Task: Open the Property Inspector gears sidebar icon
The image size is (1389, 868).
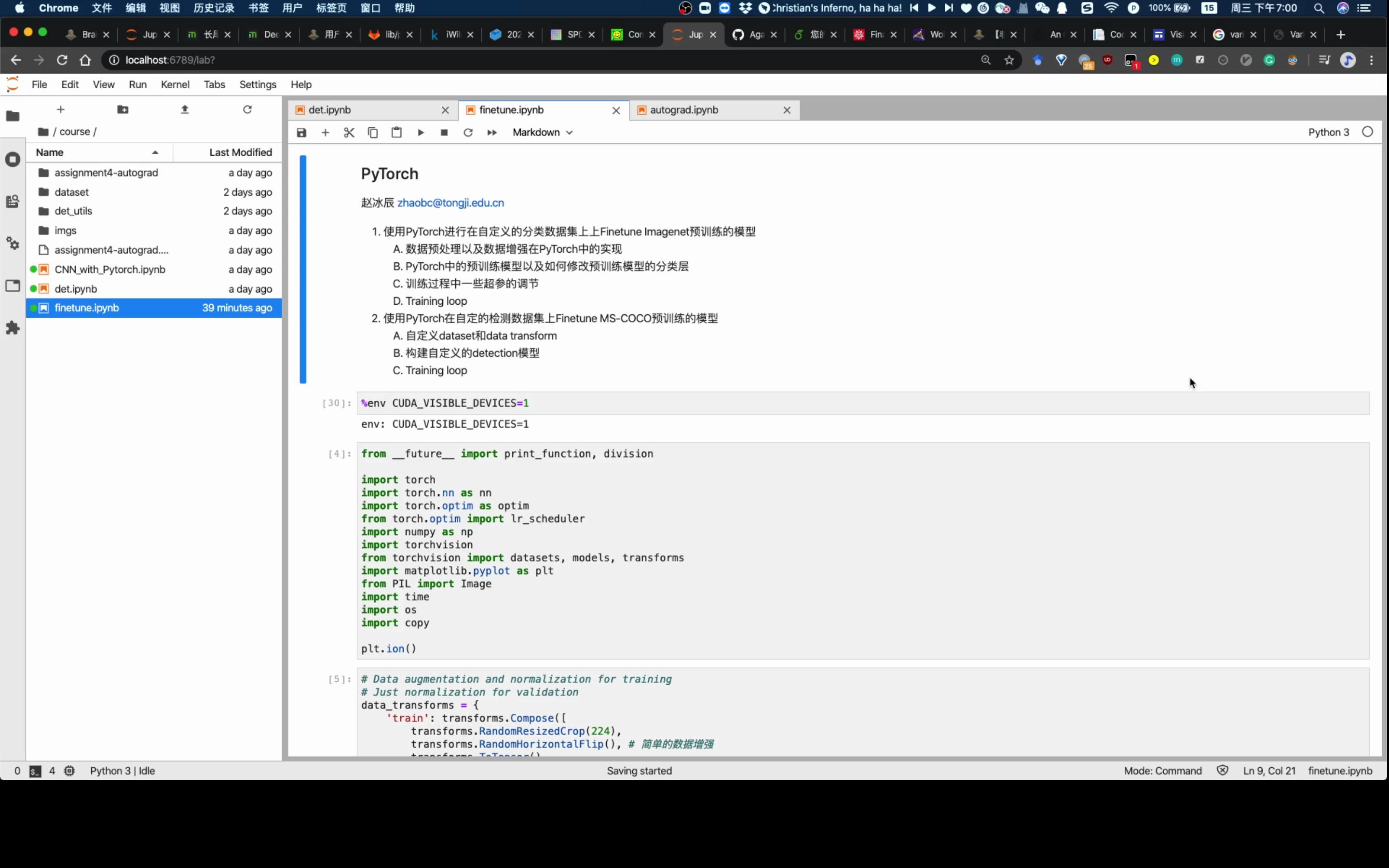Action: [x=13, y=244]
